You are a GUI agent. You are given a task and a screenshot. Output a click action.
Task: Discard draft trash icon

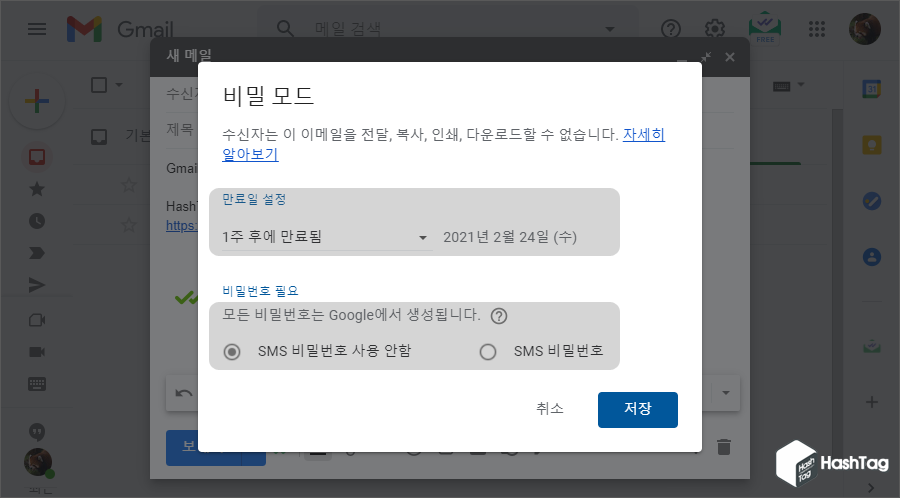(724, 447)
